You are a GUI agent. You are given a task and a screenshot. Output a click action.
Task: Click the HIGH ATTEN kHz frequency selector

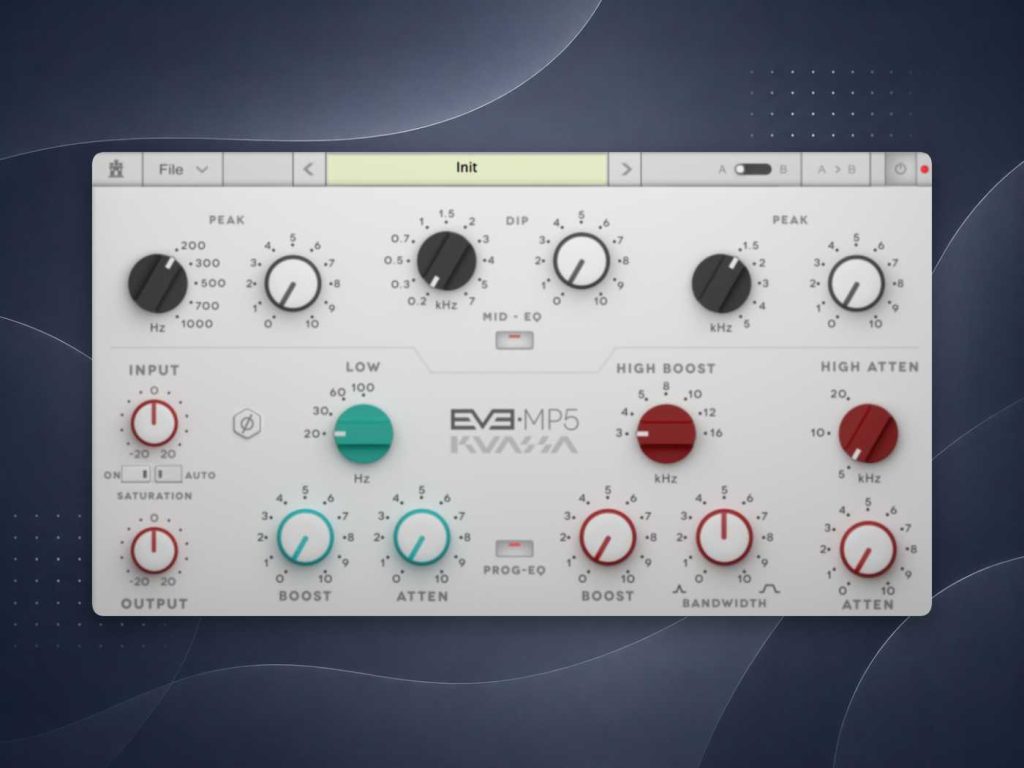click(x=868, y=434)
